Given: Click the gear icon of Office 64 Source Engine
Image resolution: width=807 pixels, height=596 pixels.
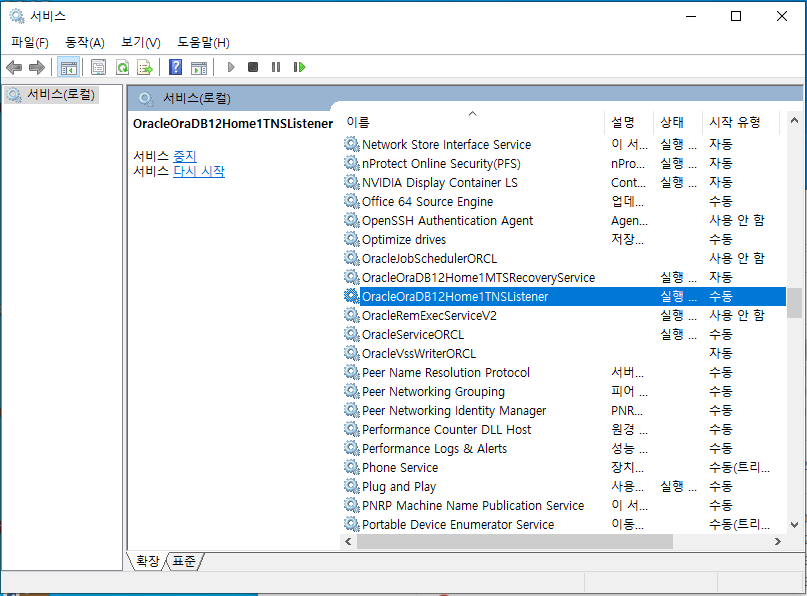Looking at the screenshot, I should (x=352, y=201).
